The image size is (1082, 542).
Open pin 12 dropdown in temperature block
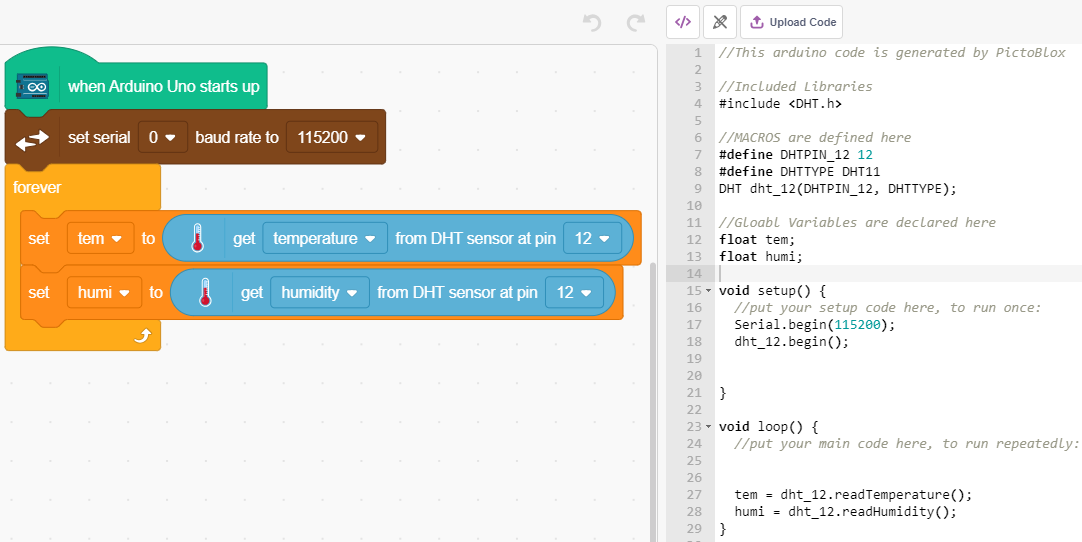tap(593, 238)
